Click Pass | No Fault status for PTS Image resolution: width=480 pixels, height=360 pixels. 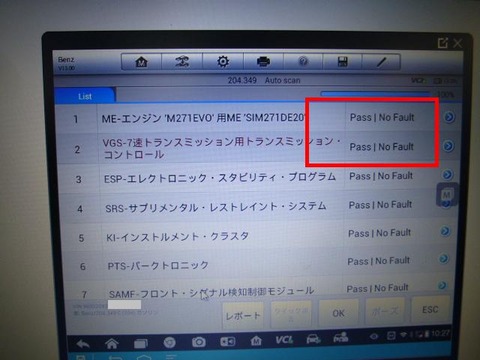378,261
